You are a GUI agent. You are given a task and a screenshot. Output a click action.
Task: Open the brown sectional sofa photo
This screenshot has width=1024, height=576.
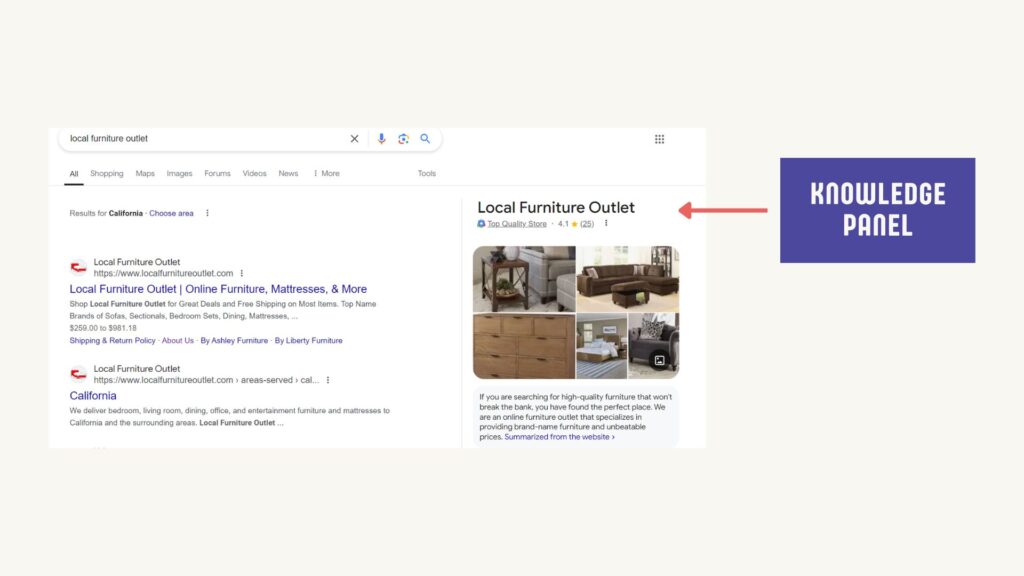(x=628, y=279)
